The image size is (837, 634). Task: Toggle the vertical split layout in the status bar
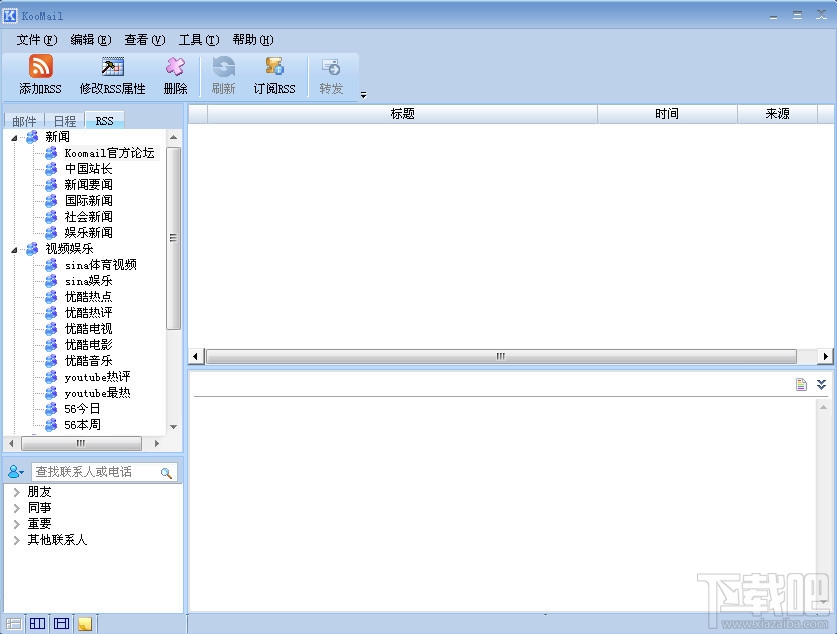tap(36, 622)
